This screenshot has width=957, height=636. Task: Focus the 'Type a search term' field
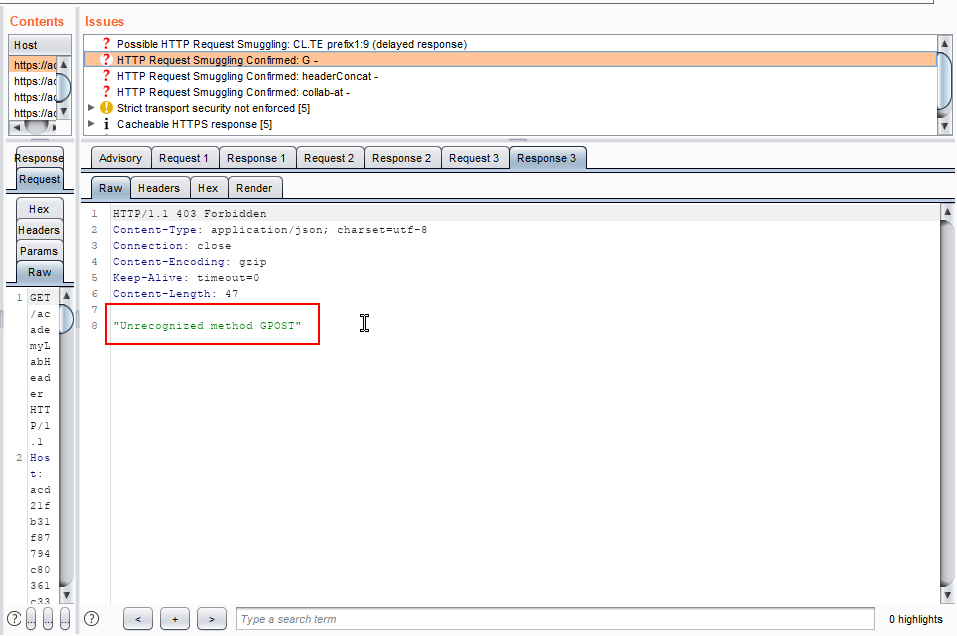[555, 619]
